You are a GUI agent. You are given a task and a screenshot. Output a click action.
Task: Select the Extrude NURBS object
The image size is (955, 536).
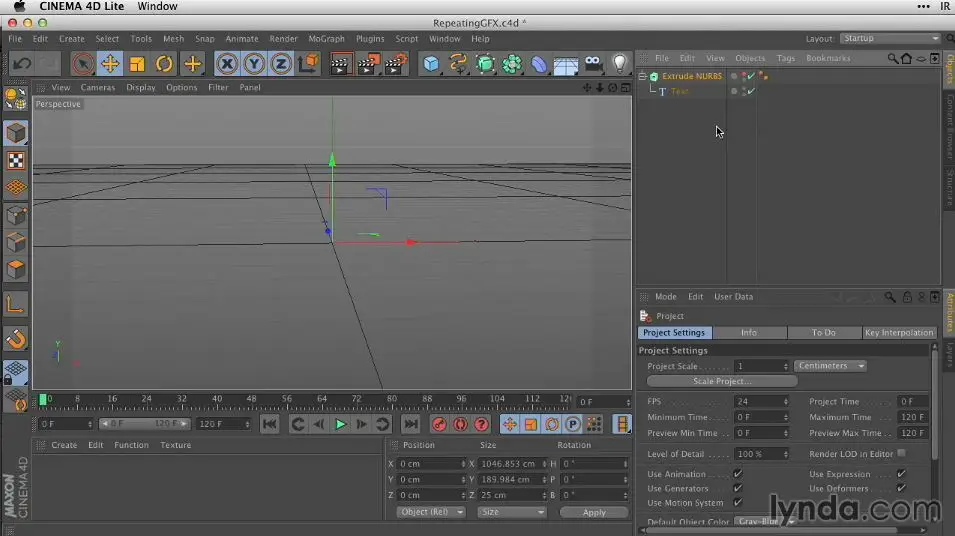(x=691, y=76)
